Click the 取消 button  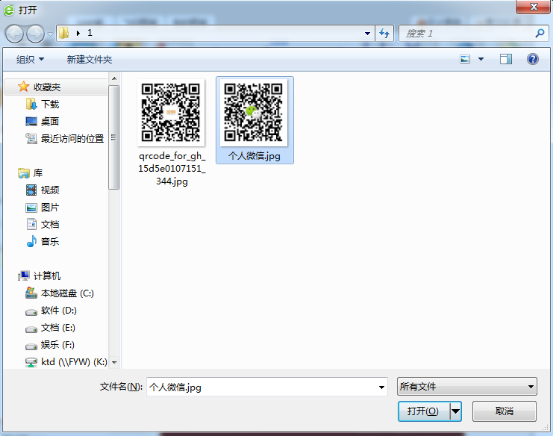(x=504, y=411)
